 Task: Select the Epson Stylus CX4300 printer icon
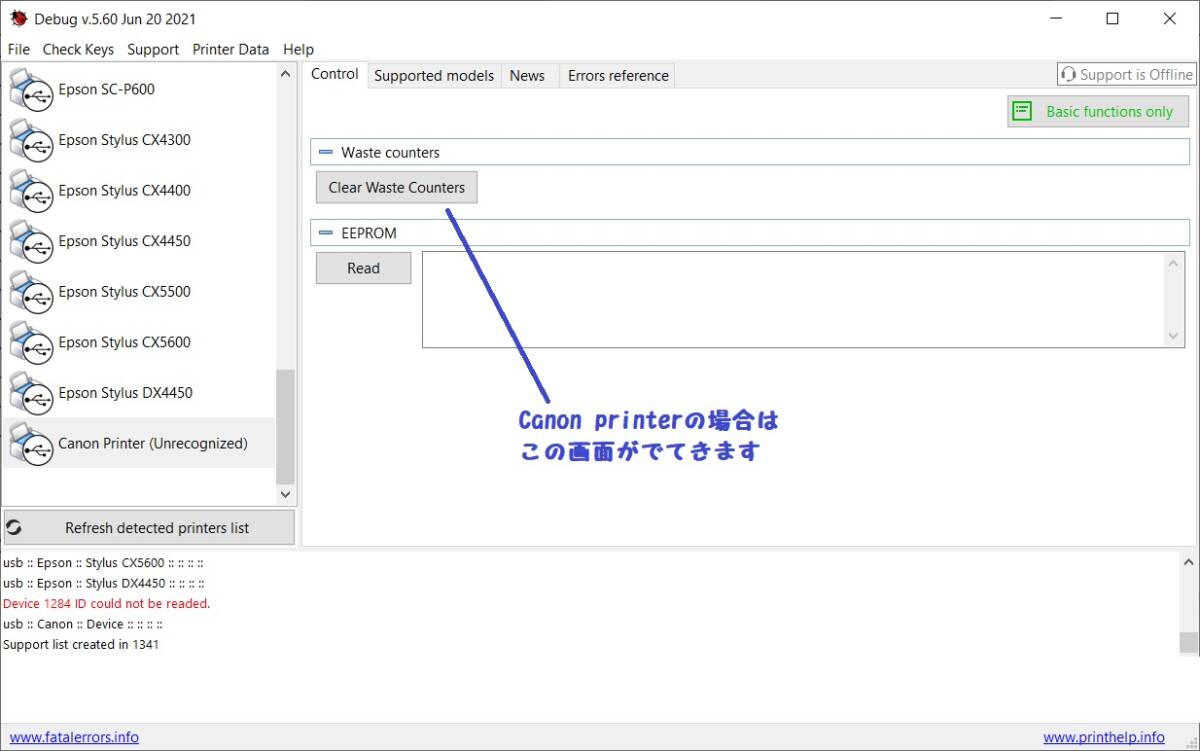click(x=30, y=141)
